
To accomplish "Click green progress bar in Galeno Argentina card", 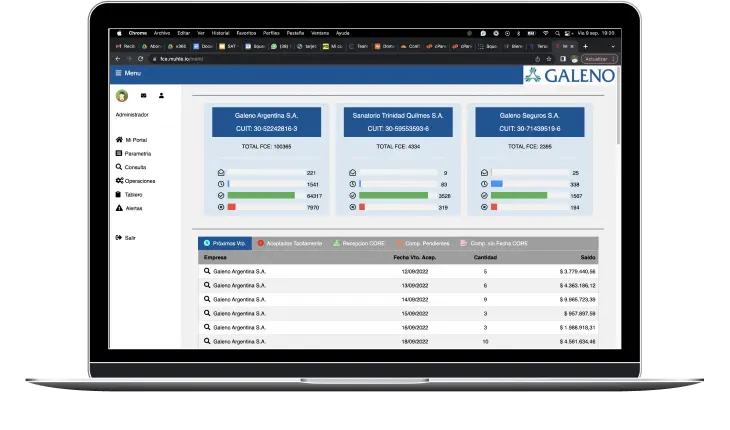I will [261, 195].
